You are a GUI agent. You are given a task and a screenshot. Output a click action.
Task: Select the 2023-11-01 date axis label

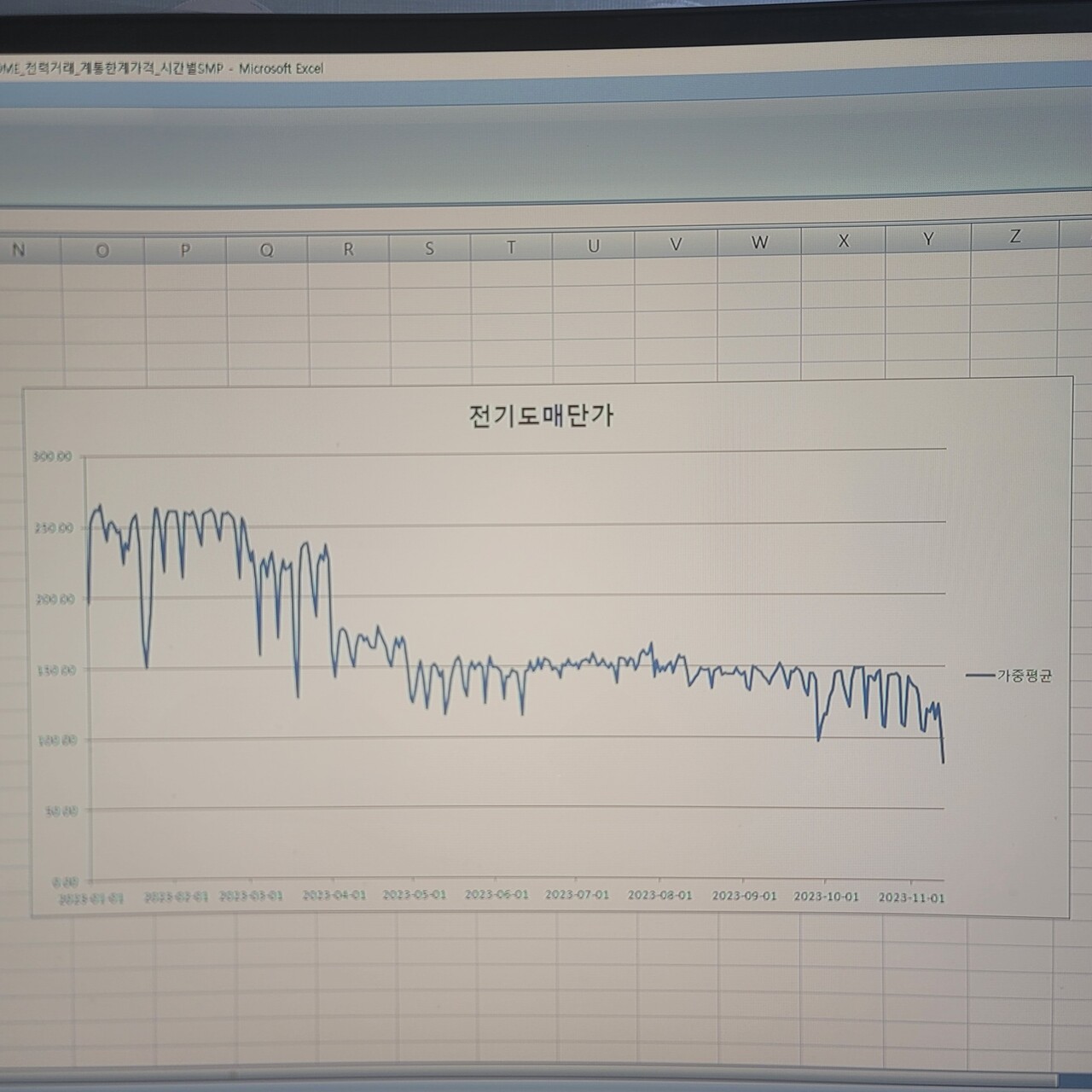[x=911, y=897]
